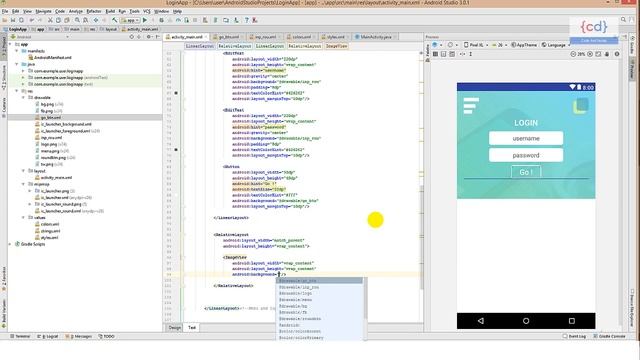Select logo.png in drawable folder
The image size is (640, 360).
pyautogui.click(x=49, y=144)
